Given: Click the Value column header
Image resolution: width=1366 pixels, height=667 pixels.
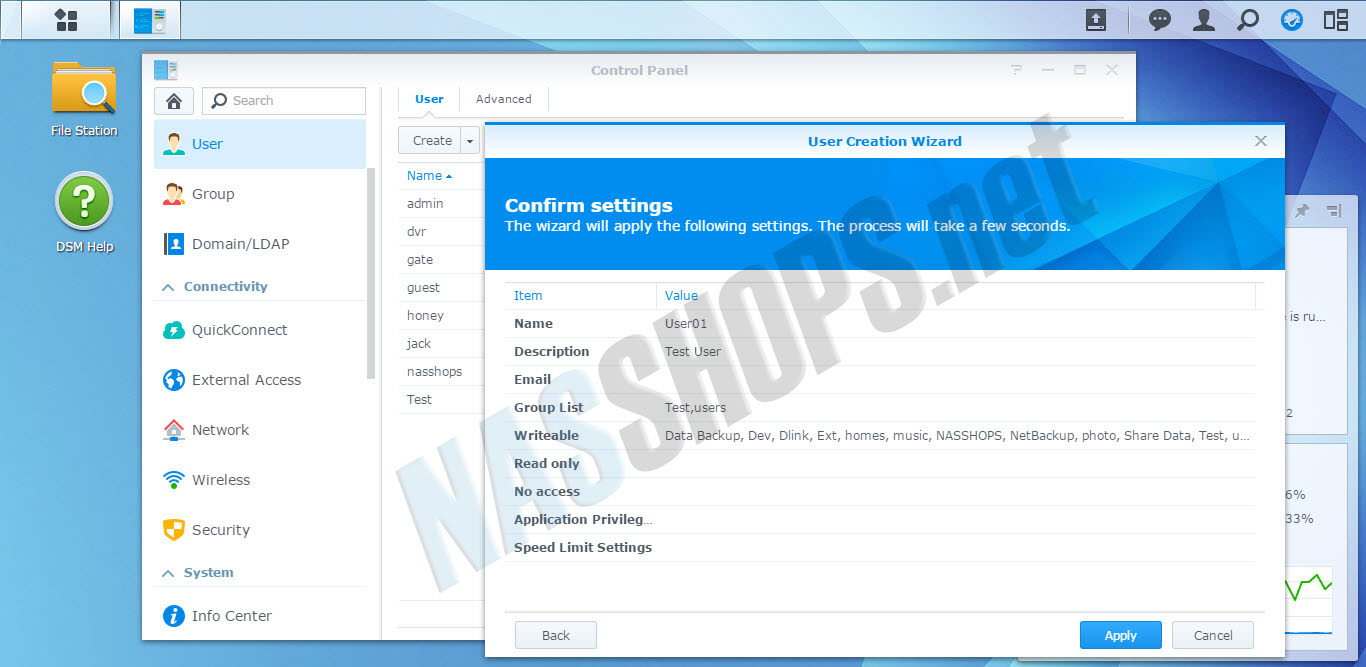Looking at the screenshot, I should coord(955,295).
